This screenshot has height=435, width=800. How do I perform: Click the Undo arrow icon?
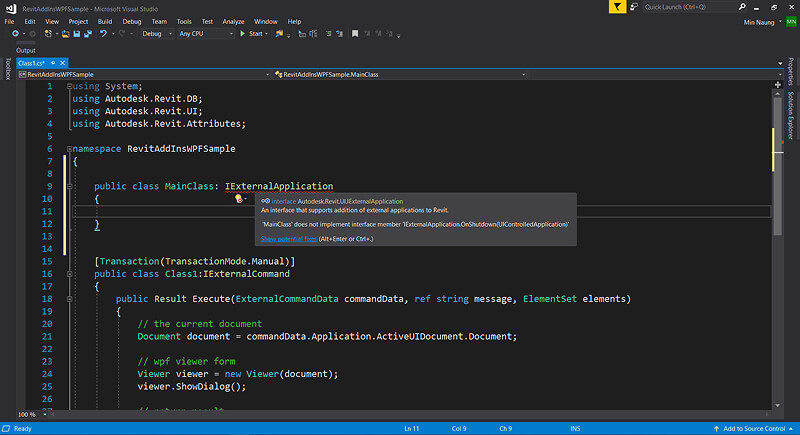(x=103, y=33)
